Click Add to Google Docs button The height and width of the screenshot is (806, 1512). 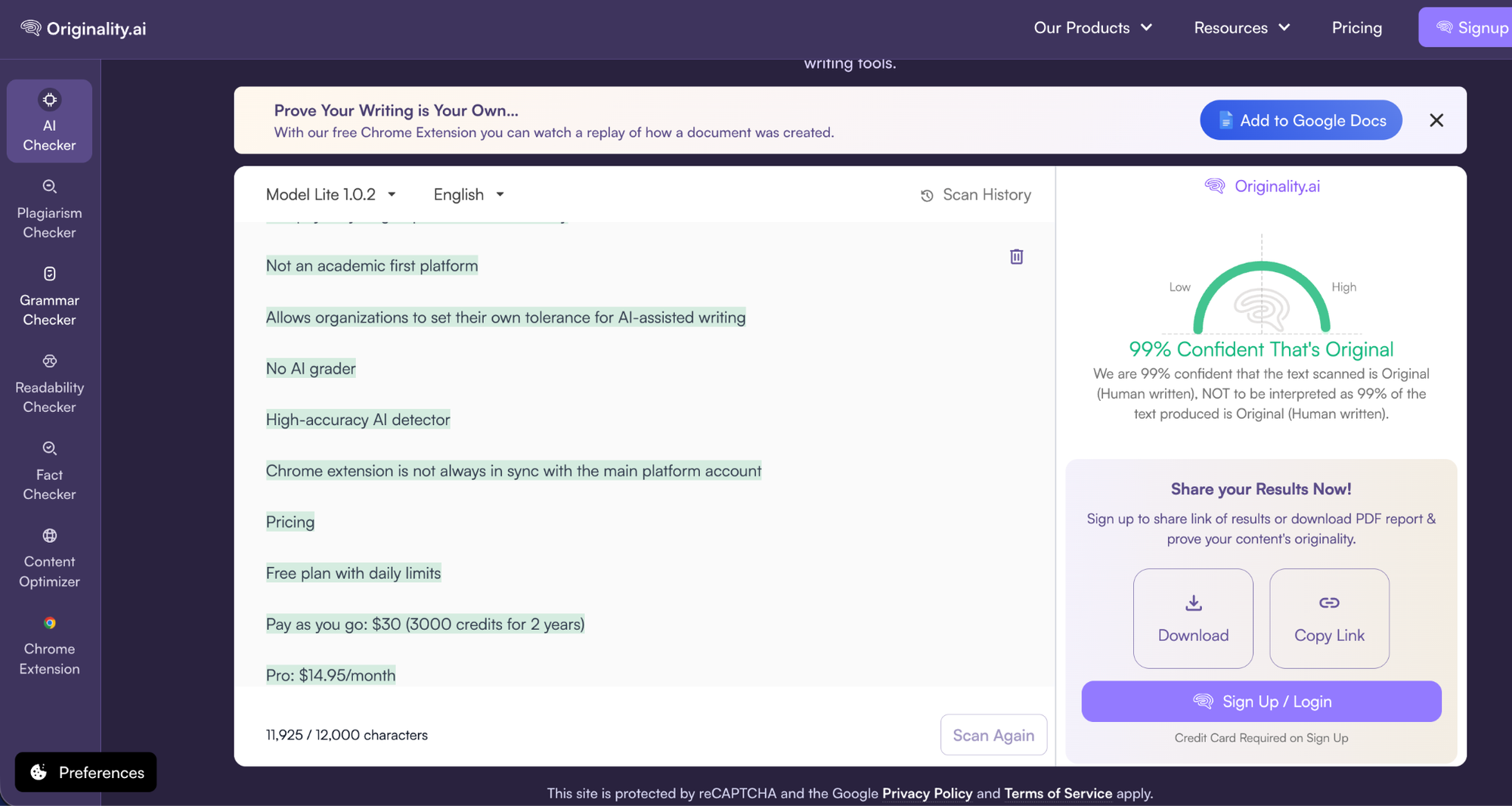click(x=1300, y=120)
